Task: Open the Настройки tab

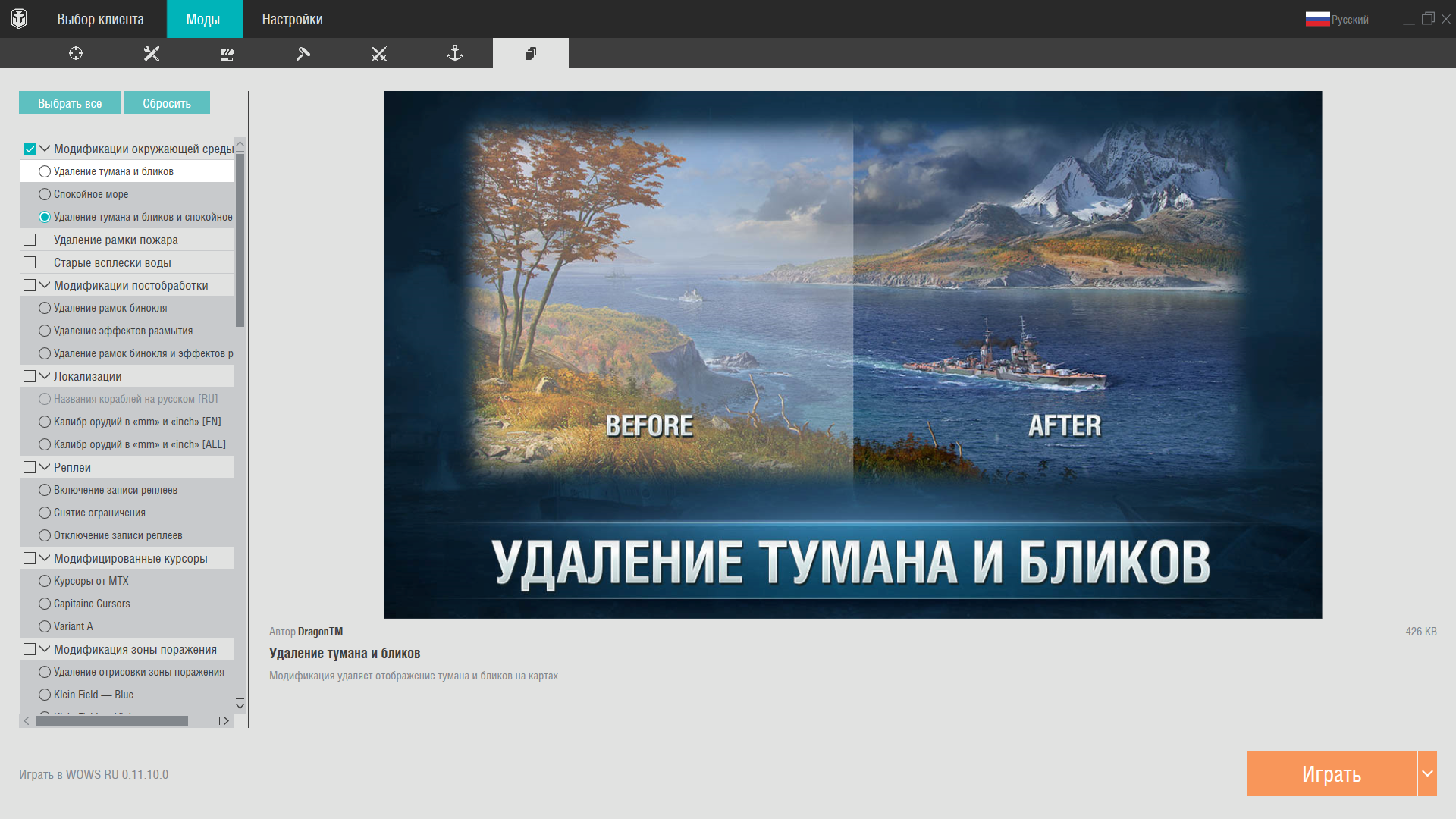Action: tap(292, 19)
